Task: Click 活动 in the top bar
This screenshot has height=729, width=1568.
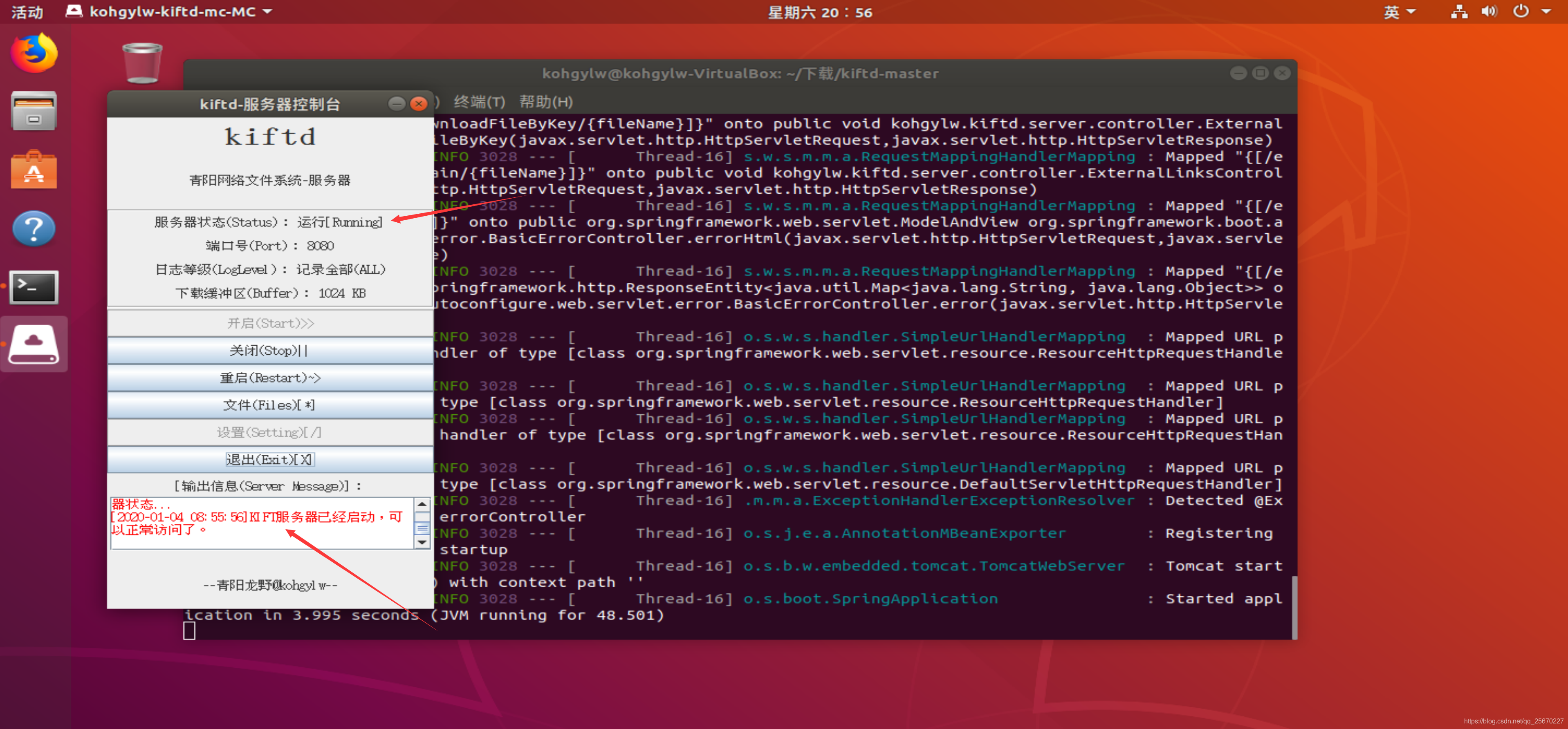Action: click(27, 11)
